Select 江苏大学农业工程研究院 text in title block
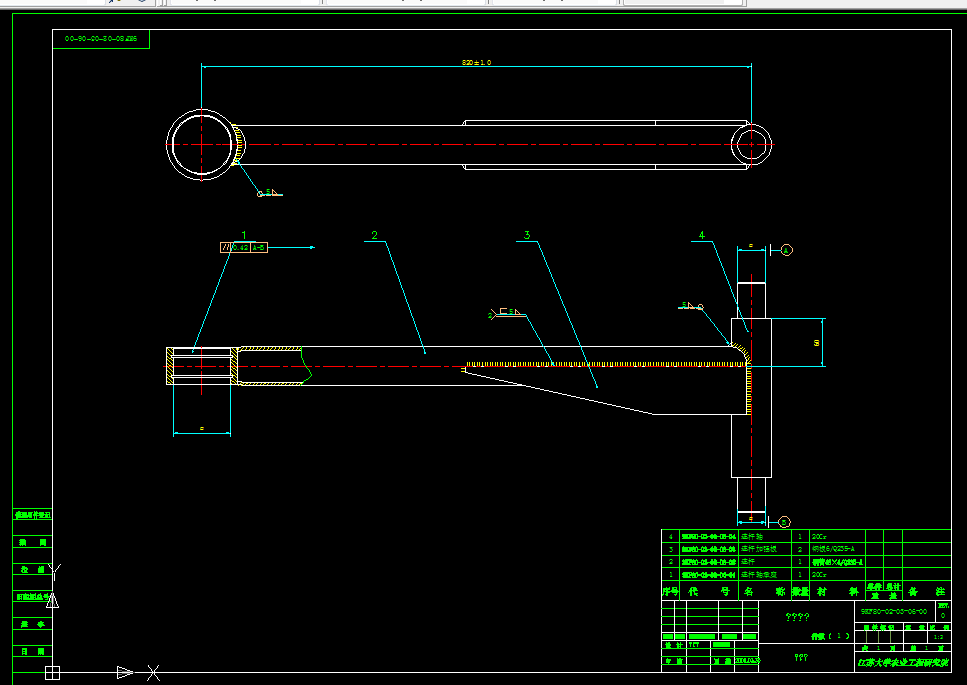 pyautogui.click(x=903, y=663)
